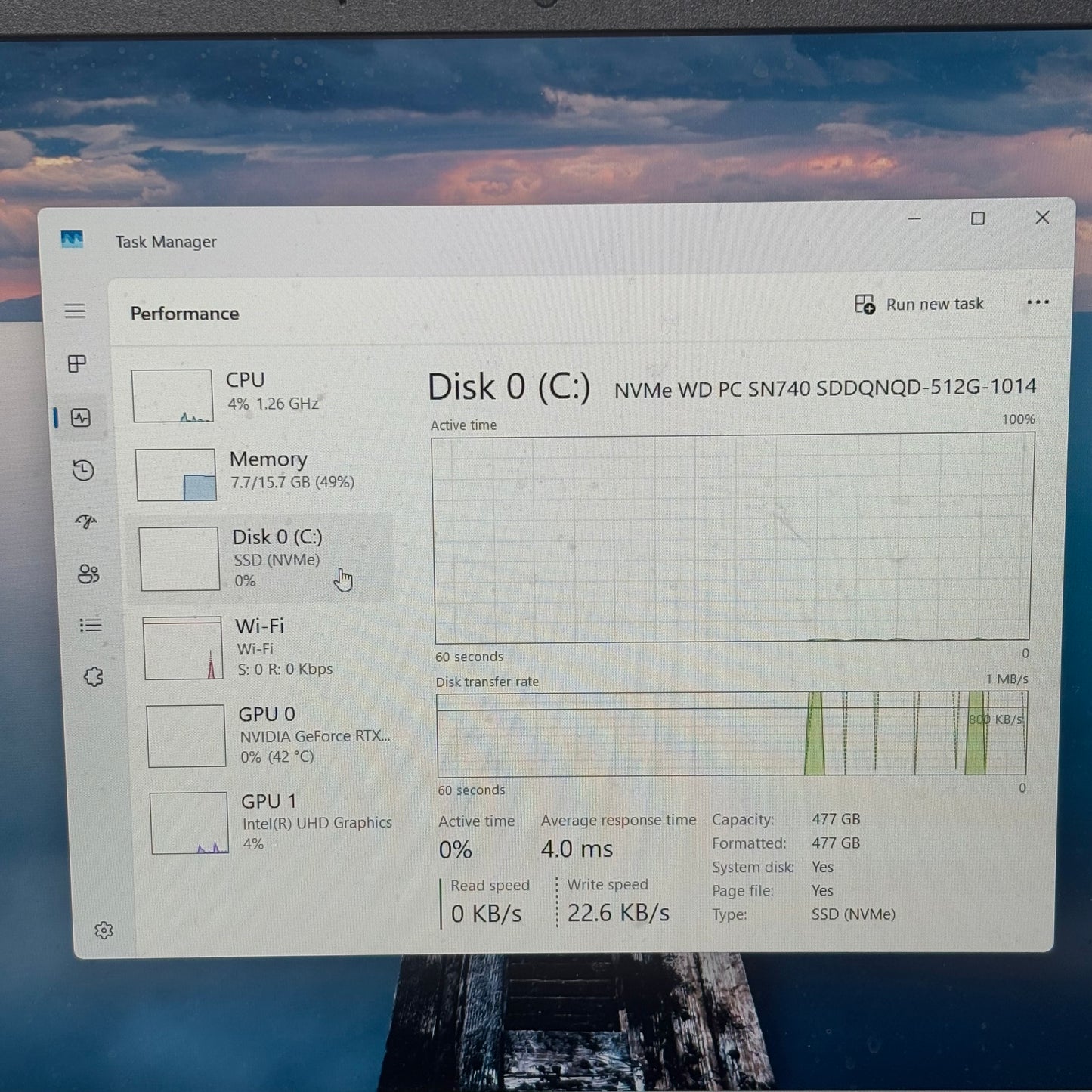
Task: Open the Users page icon
Action: (88, 574)
